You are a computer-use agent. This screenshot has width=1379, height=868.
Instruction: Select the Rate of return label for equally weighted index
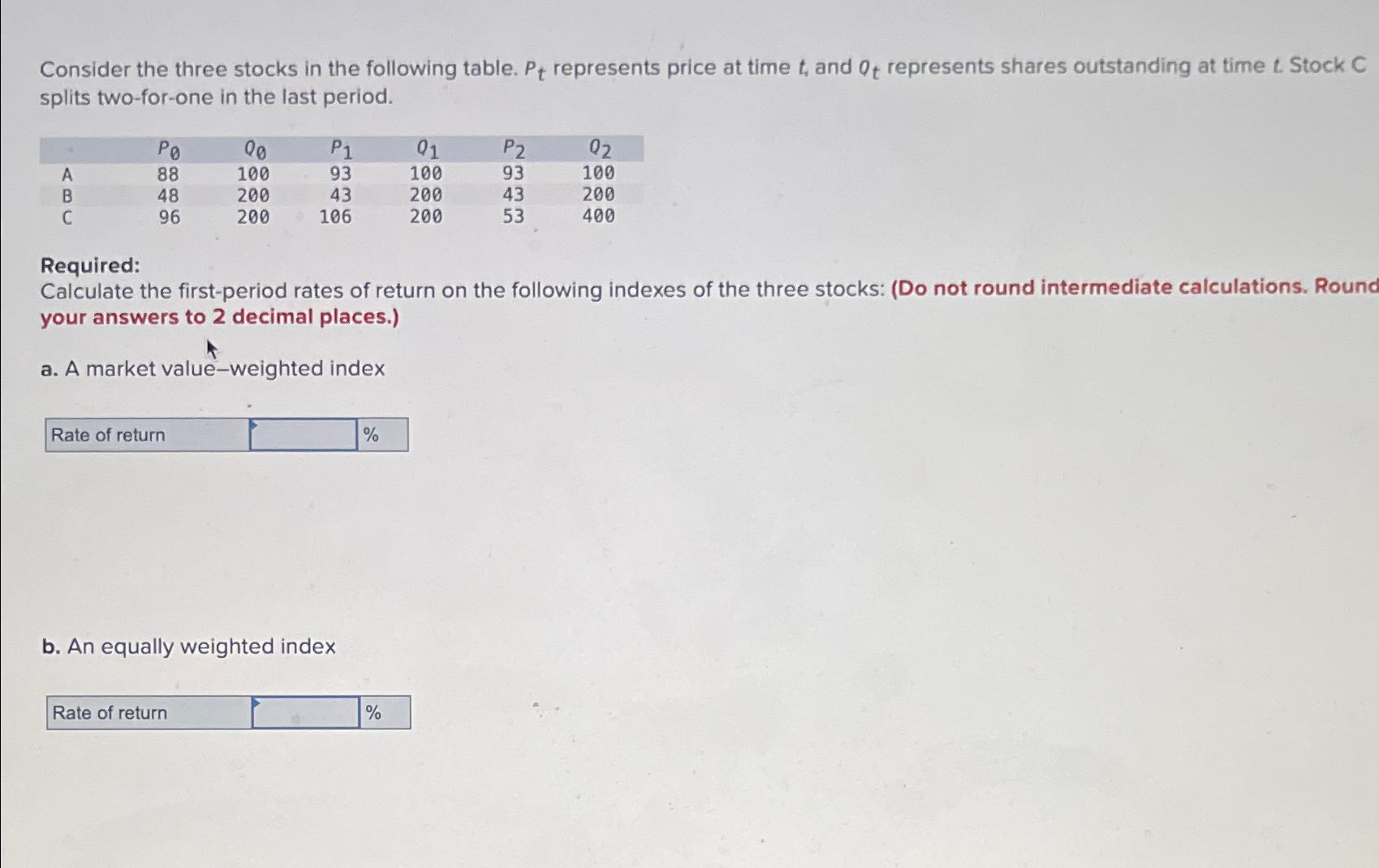point(107,712)
